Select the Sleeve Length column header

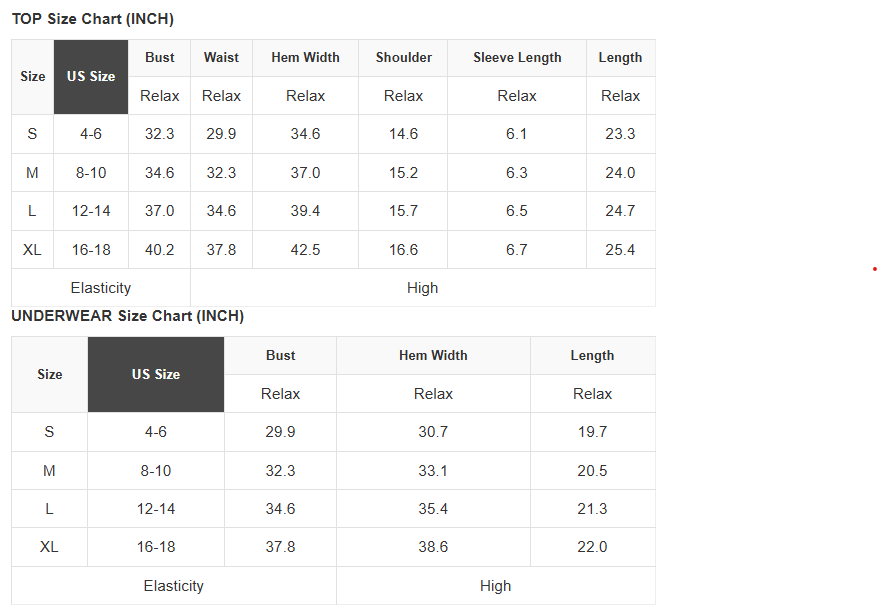point(517,58)
